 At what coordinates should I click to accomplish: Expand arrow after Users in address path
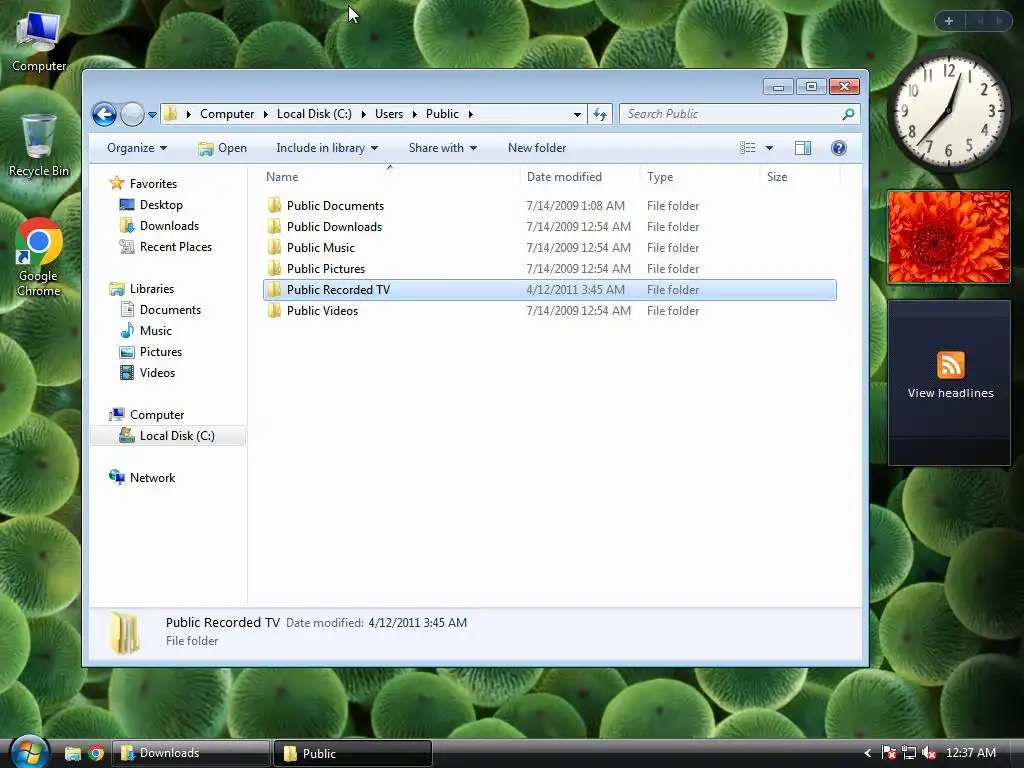point(415,114)
